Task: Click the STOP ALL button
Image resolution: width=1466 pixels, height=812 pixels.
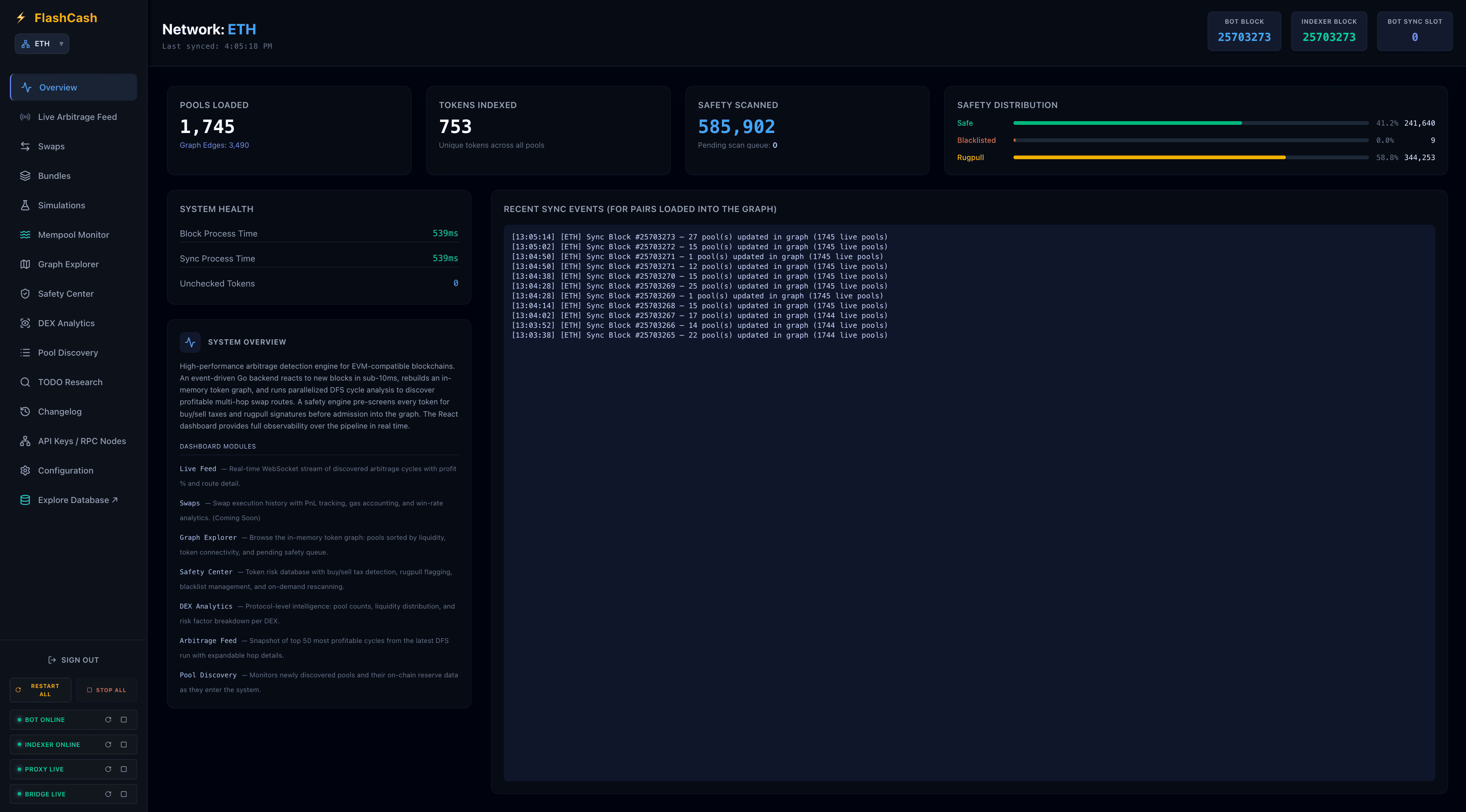Action: coord(106,690)
